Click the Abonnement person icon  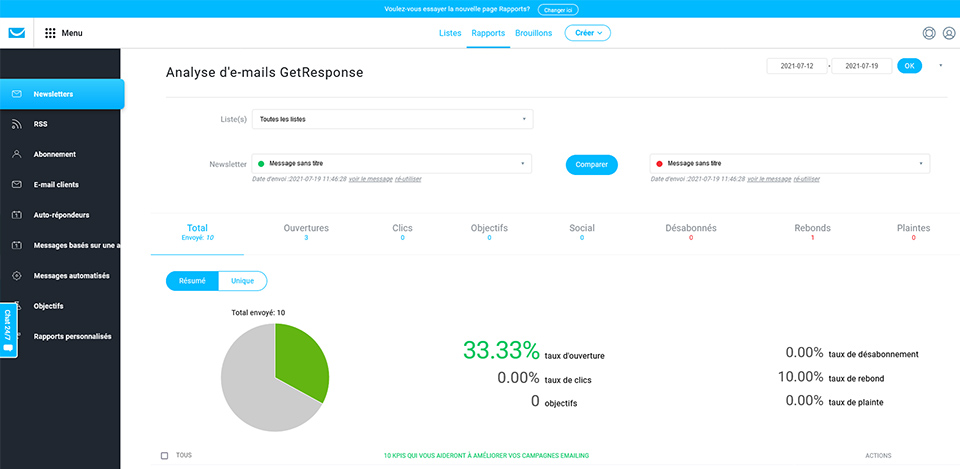click(x=17, y=154)
